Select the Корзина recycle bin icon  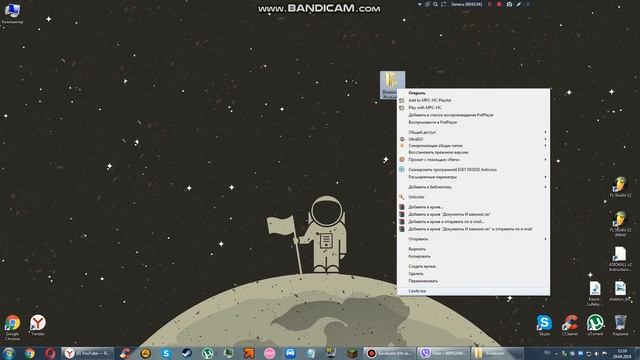coord(620,325)
